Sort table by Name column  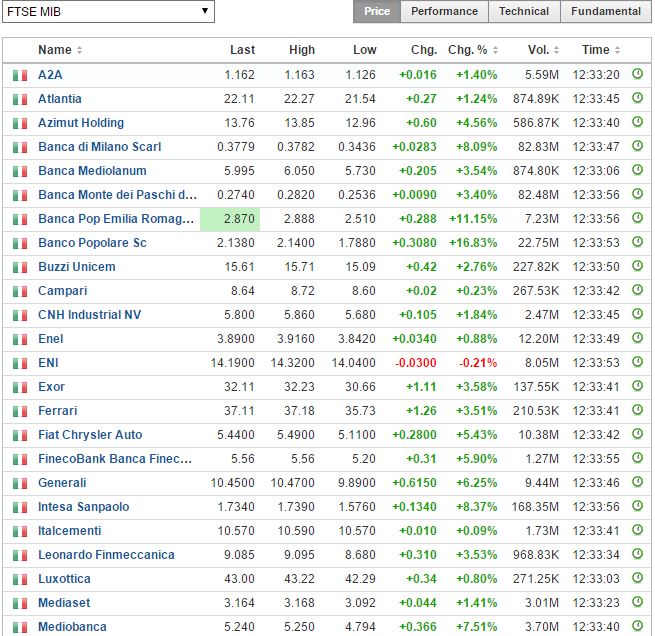click(x=60, y=50)
